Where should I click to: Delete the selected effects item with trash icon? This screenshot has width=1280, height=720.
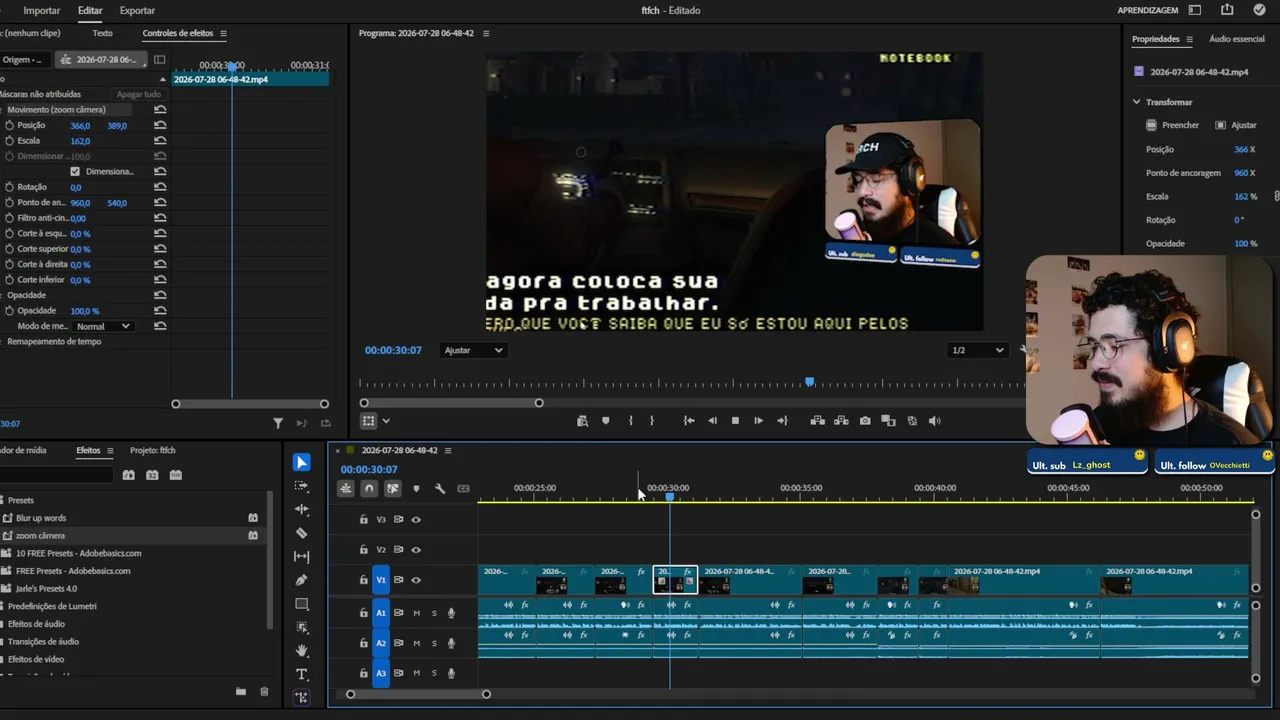tap(264, 691)
